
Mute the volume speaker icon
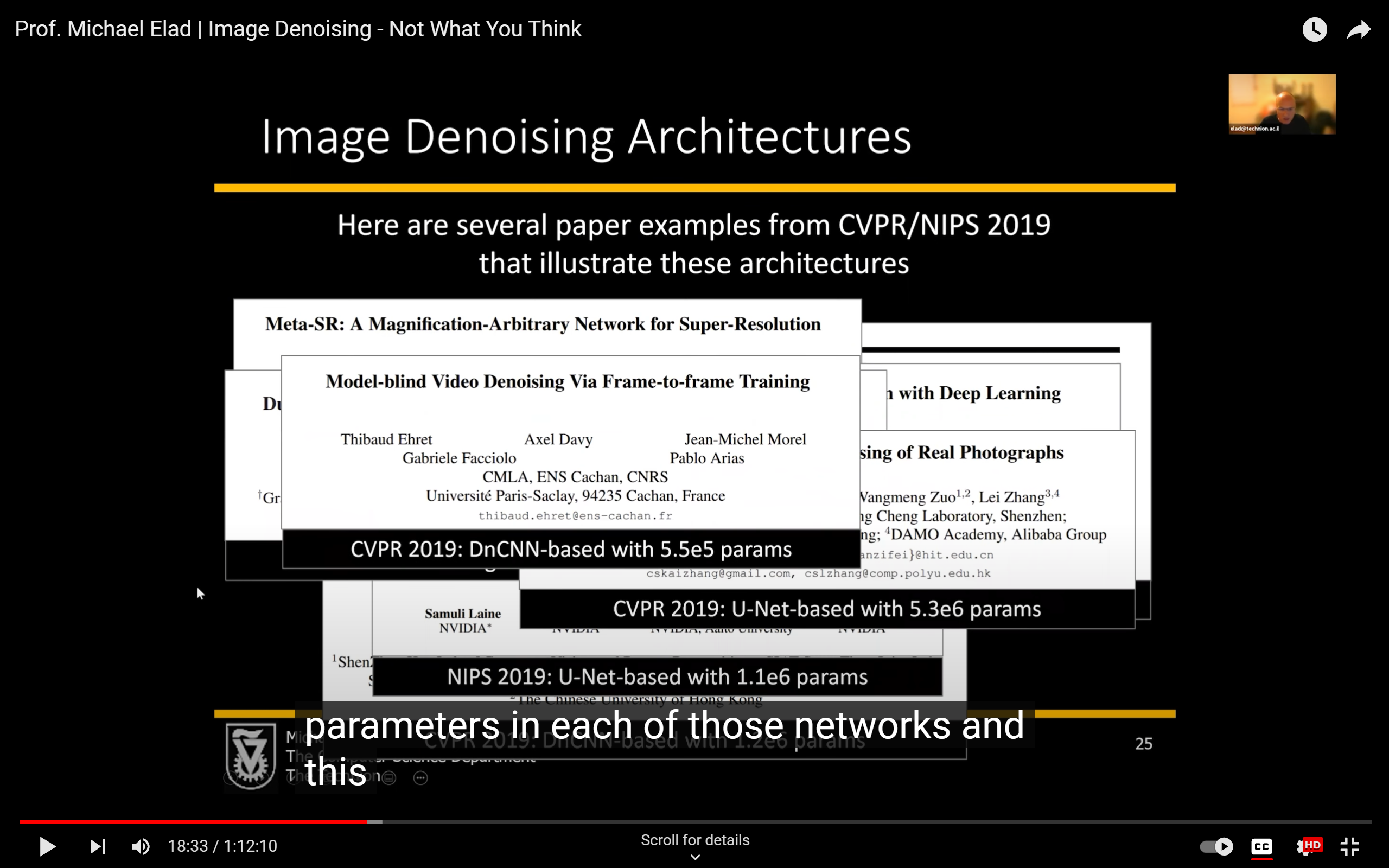(141, 846)
